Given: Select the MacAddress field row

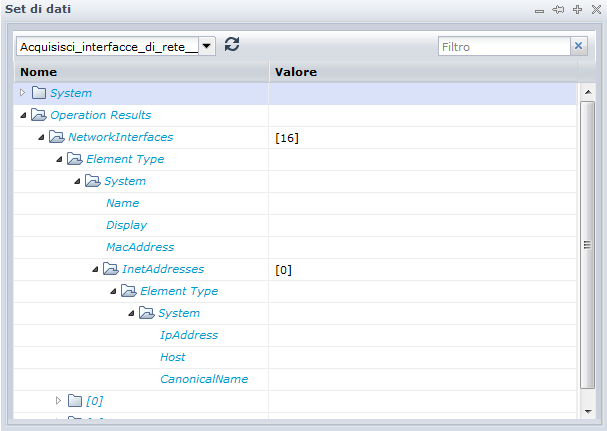Looking at the screenshot, I should click(x=295, y=247).
